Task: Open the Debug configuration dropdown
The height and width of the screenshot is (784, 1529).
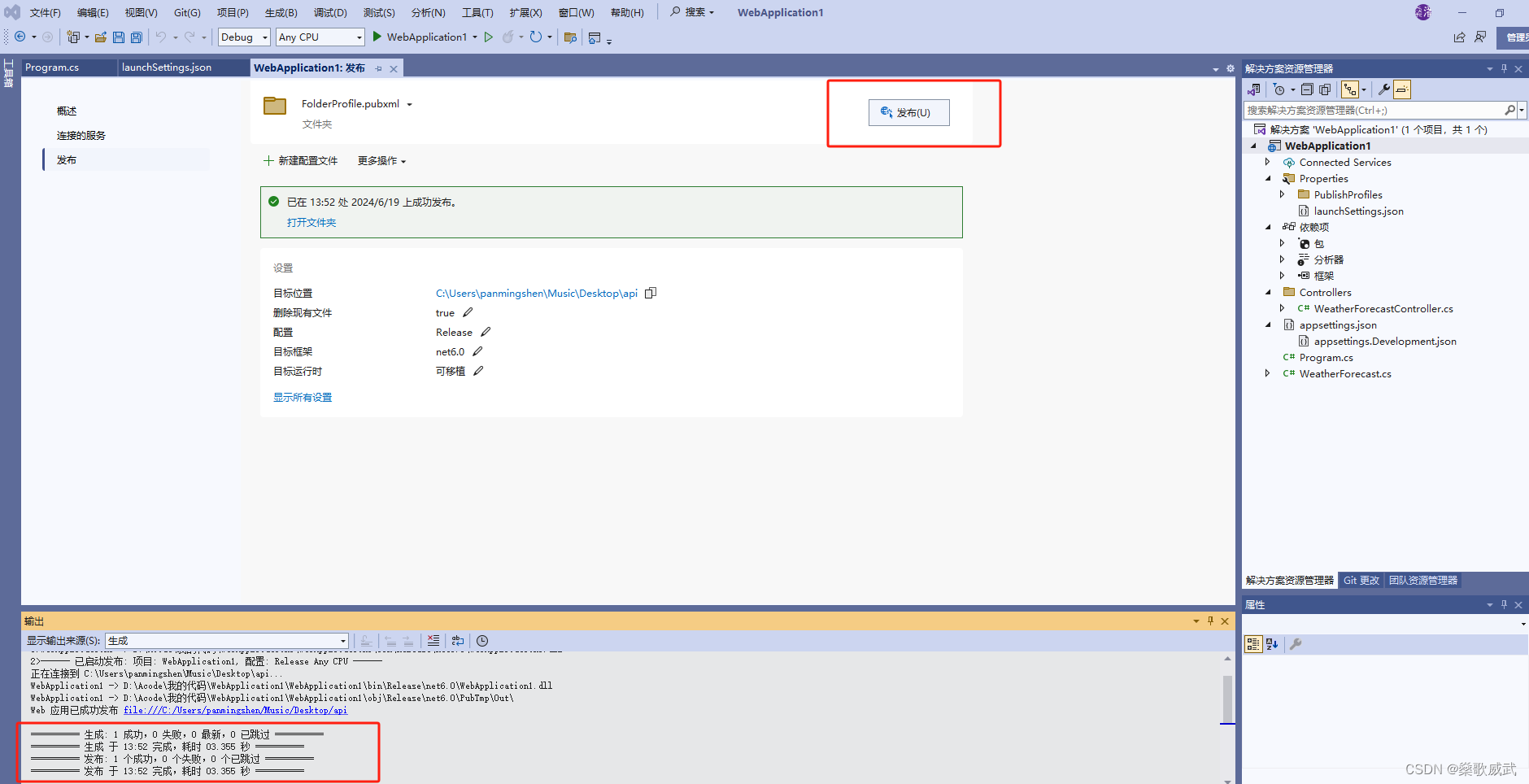Action: click(244, 37)
